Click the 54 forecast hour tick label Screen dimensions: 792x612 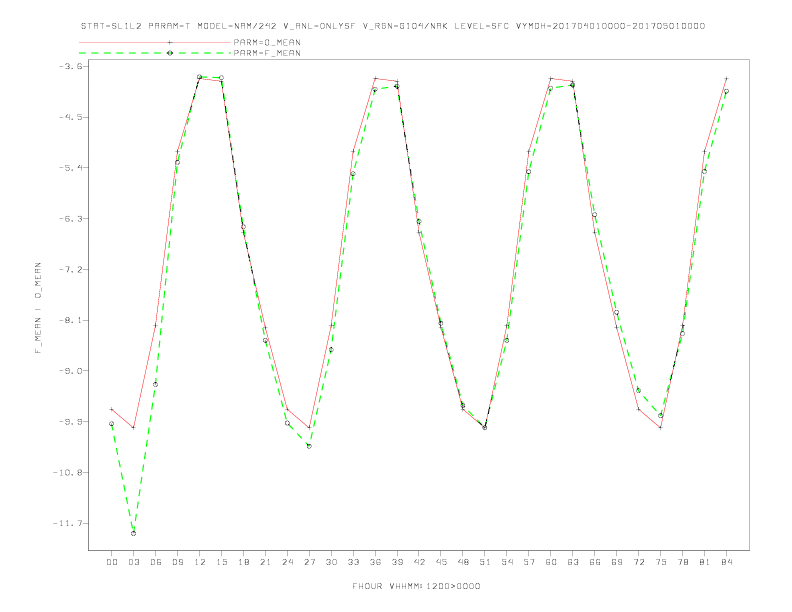point(507,562)
